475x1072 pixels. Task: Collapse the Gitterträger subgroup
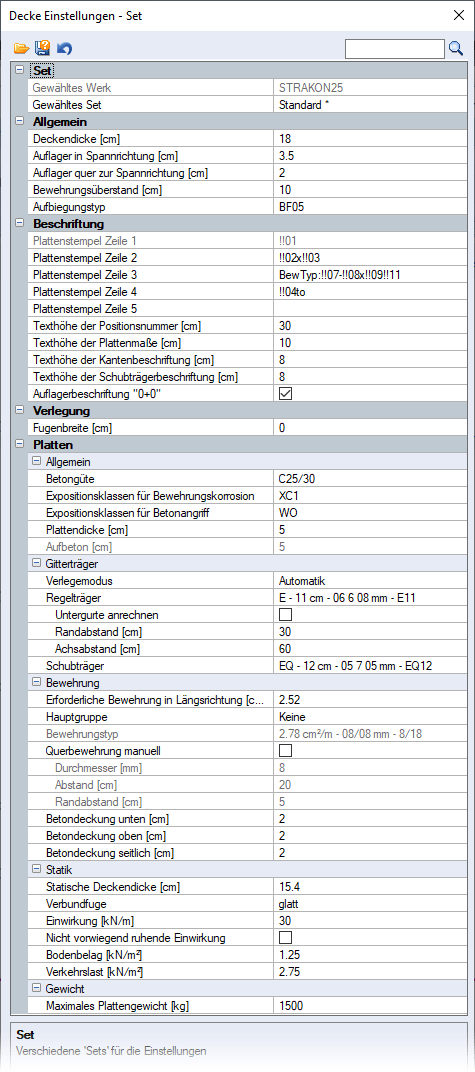point(36,563)
